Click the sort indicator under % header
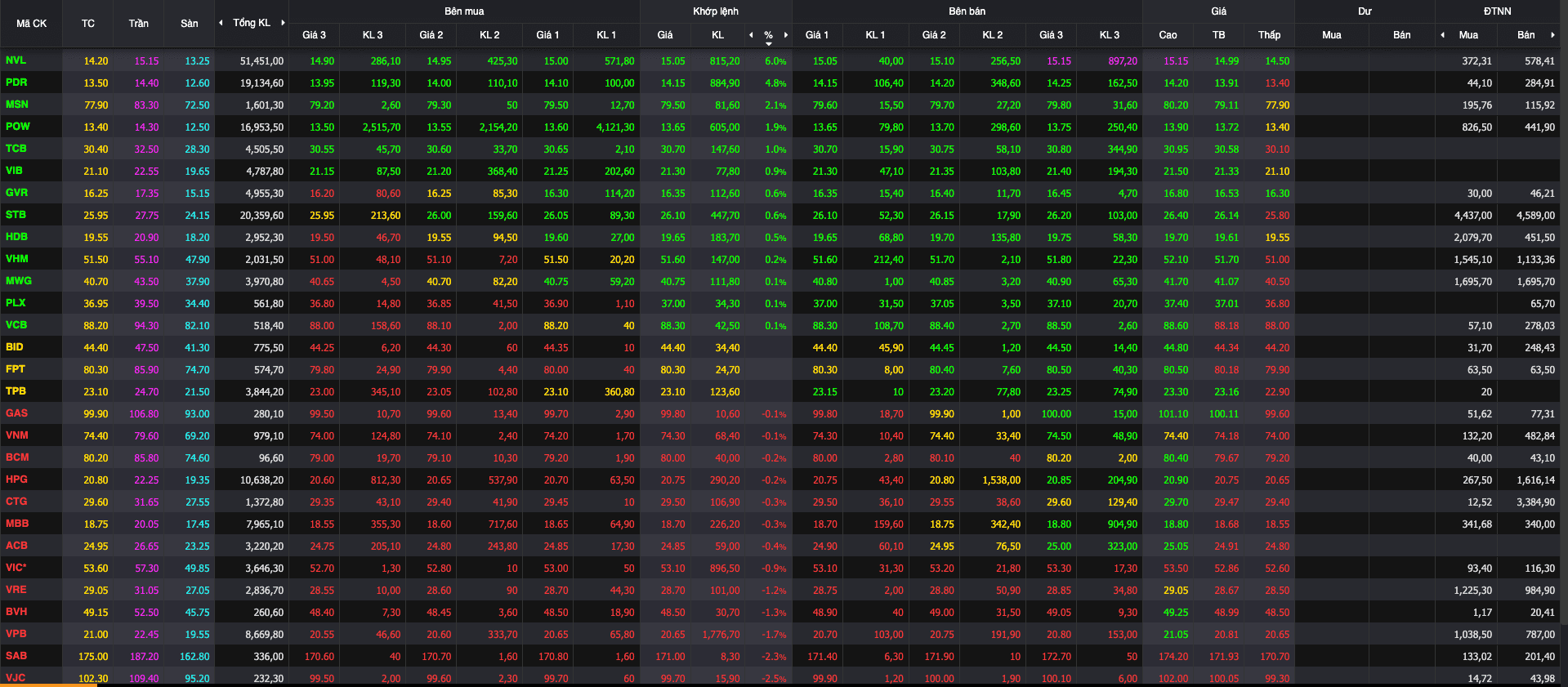This screenshot has height=687, width=1568. [x=769, y=43]
